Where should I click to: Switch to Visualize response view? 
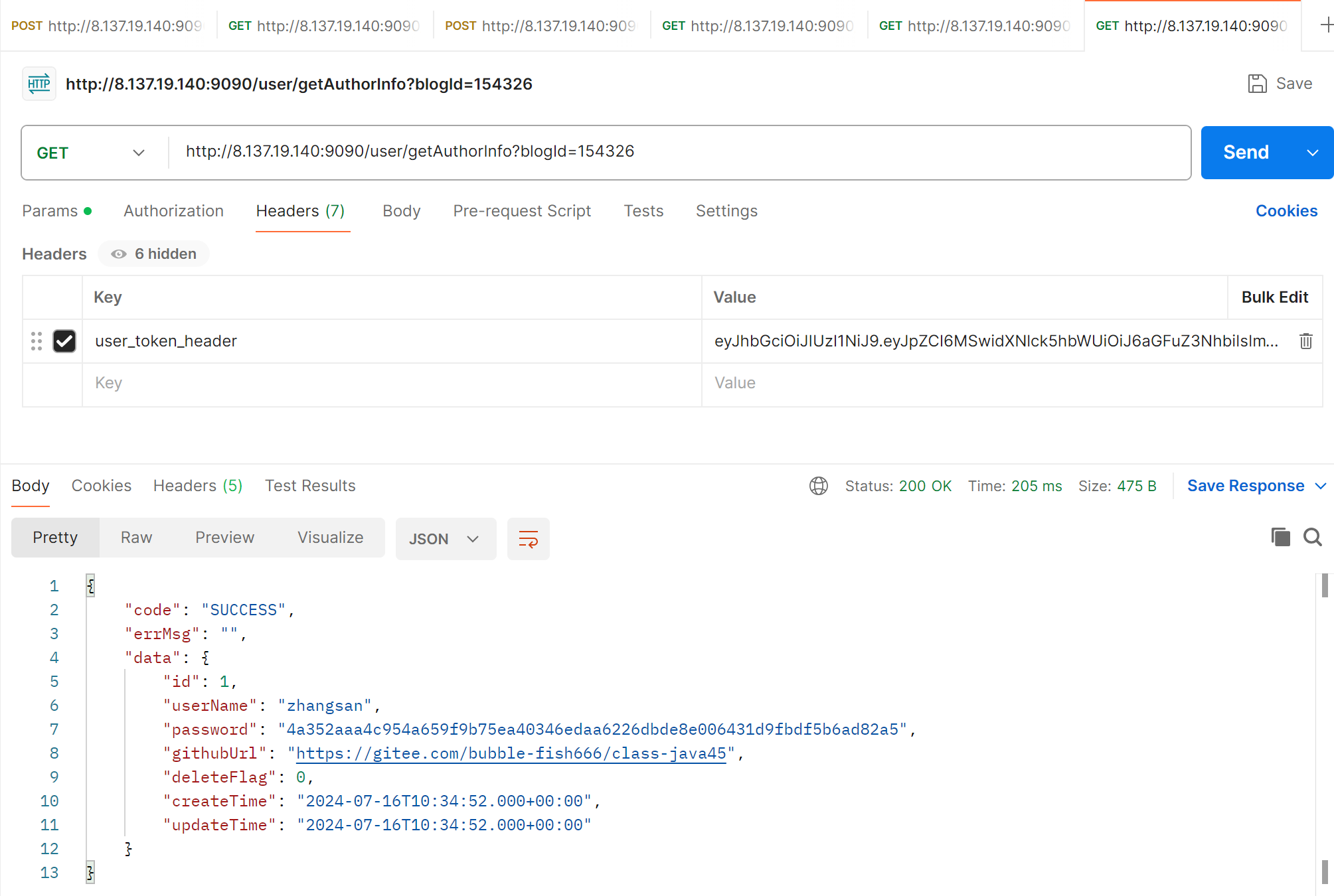coord(330,538)
